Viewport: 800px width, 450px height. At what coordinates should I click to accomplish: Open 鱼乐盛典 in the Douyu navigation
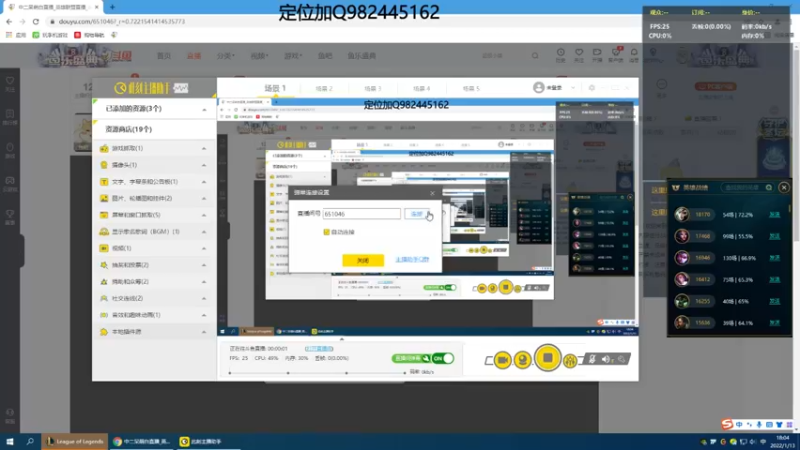tap(362, 56)
